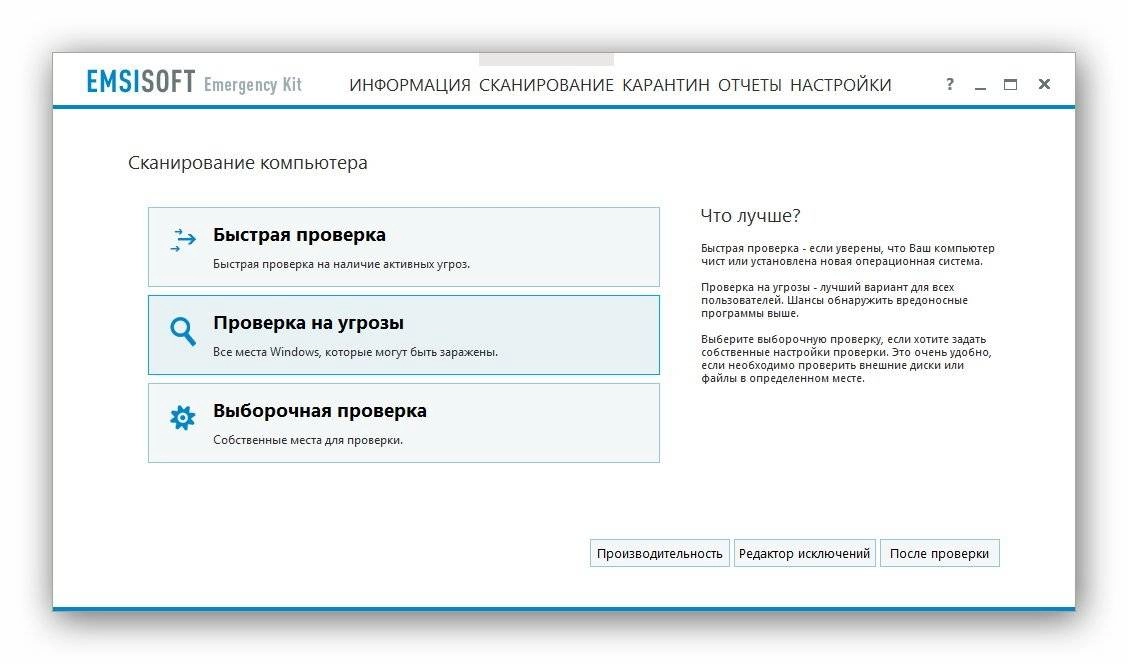The height and width of the screenshot is (664, 1128).
Task: Switch to the СКАНИРОВАНИЕ tab
Action: (x=546, y=85)
